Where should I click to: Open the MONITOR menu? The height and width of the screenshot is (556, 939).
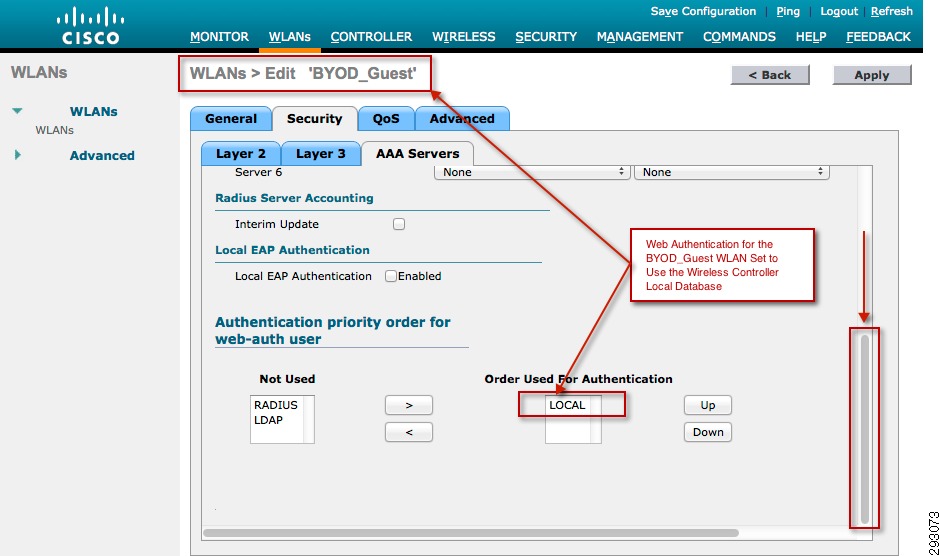[219, 37]
